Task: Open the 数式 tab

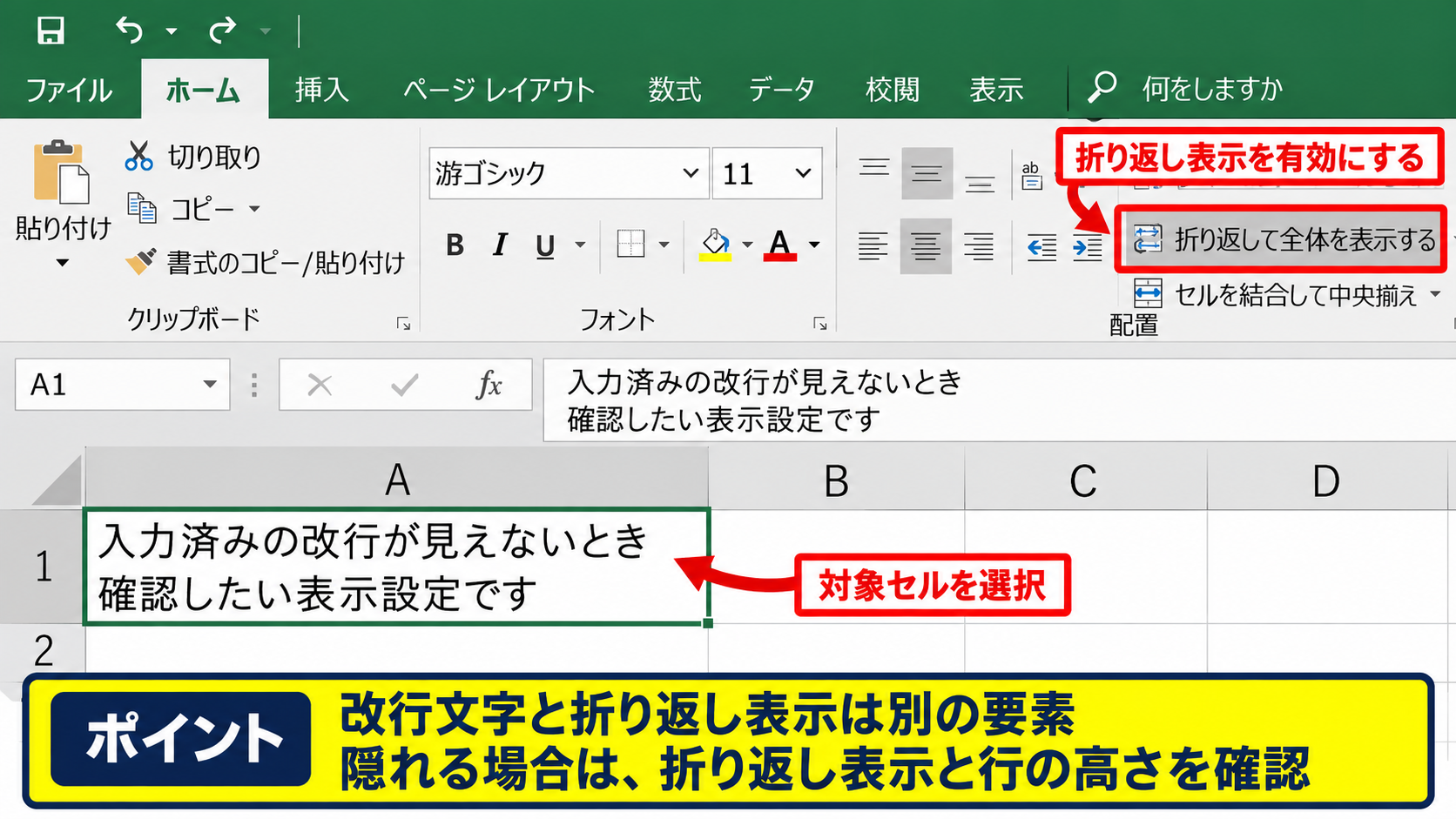Action: click(x=675, y=89)
